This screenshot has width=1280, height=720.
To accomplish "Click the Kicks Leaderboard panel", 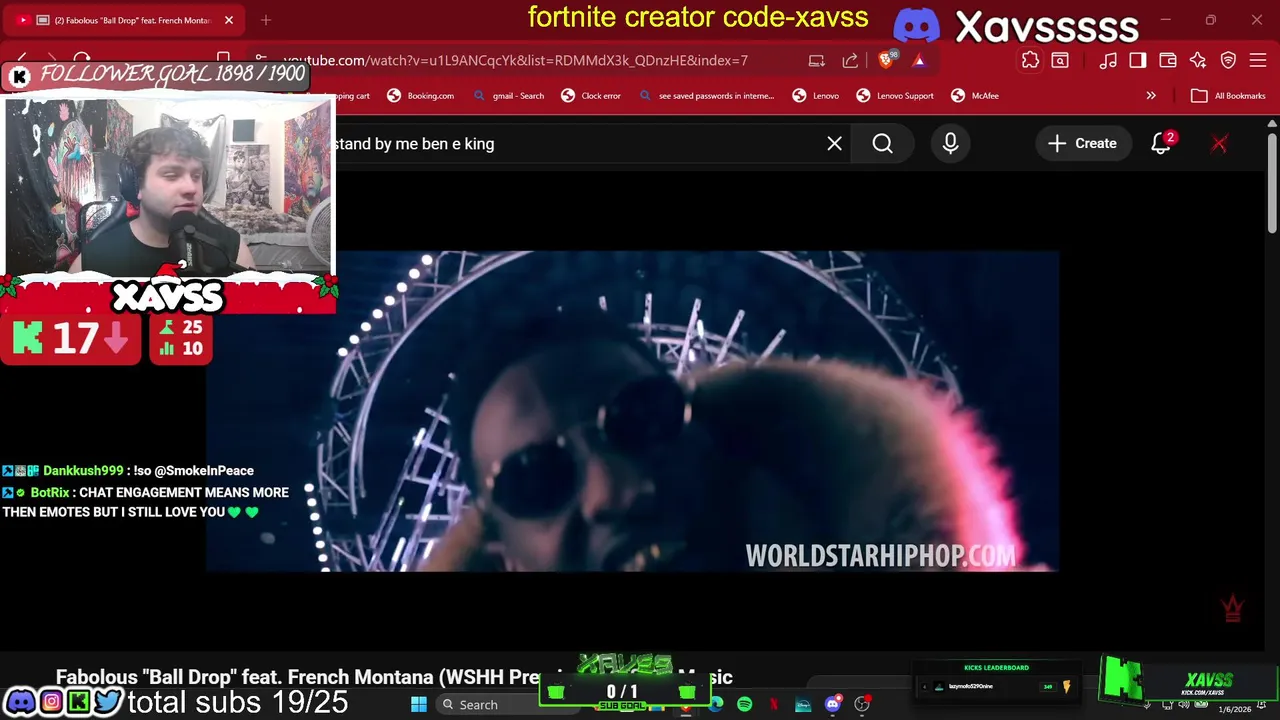I will (996, 680).
